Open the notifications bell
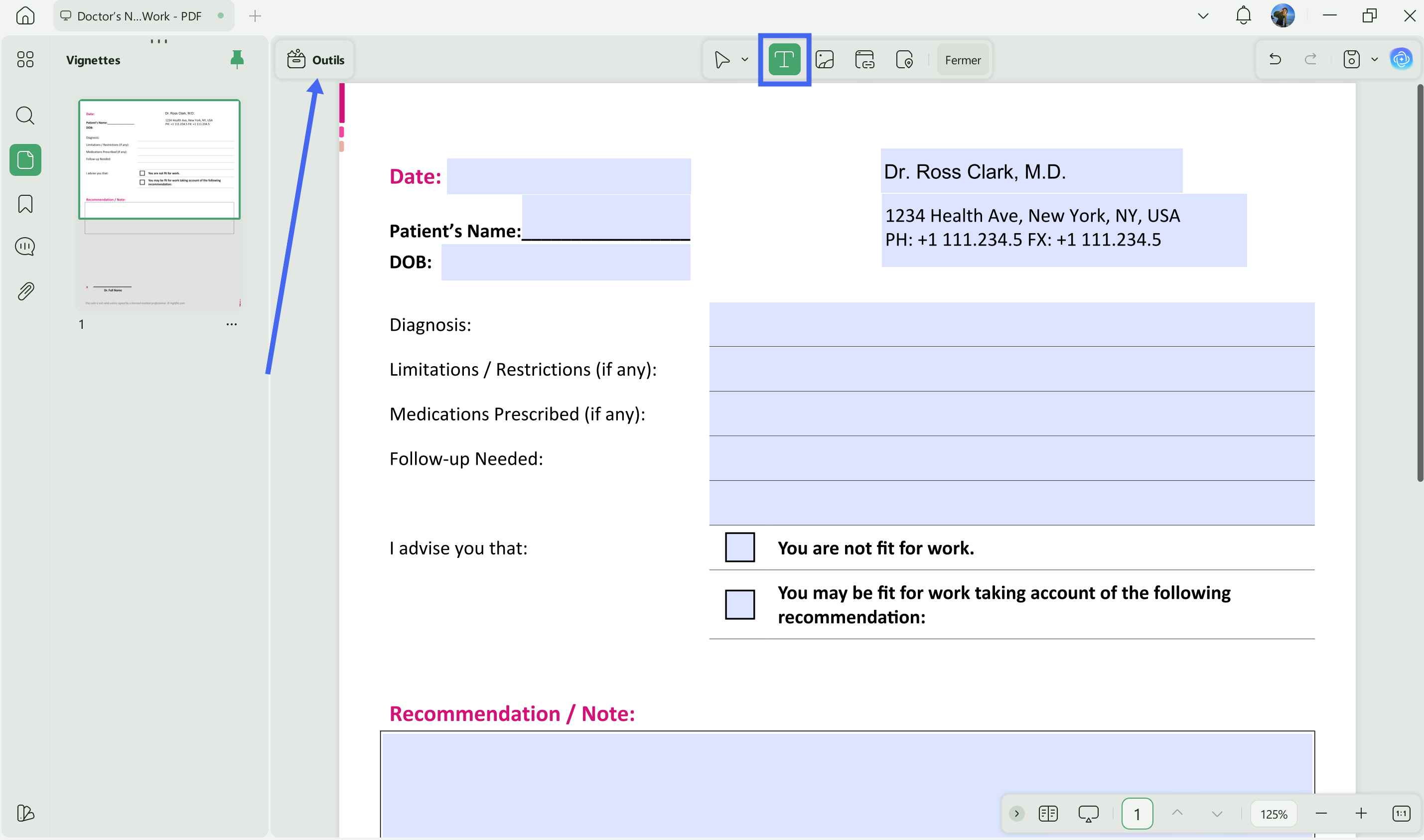 point(1243,15)
